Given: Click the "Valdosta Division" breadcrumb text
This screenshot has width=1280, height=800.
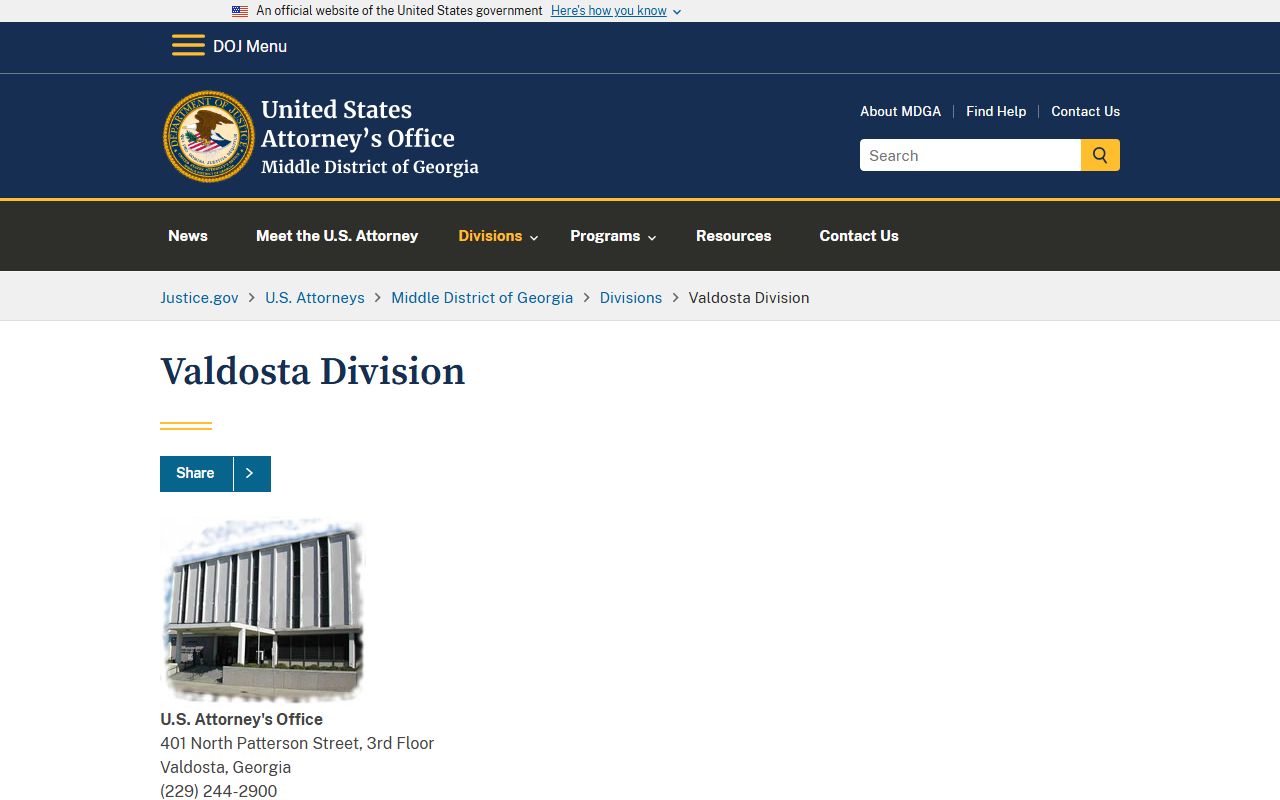Looking at the screenshot, I should pos(749,297).
